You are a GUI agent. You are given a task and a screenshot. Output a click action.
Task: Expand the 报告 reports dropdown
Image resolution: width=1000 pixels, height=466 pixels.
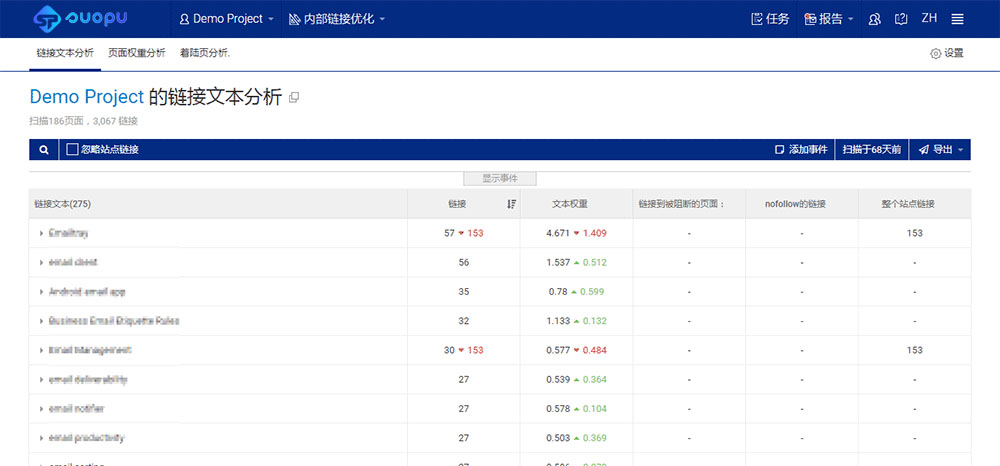click(x=829, y=19)
